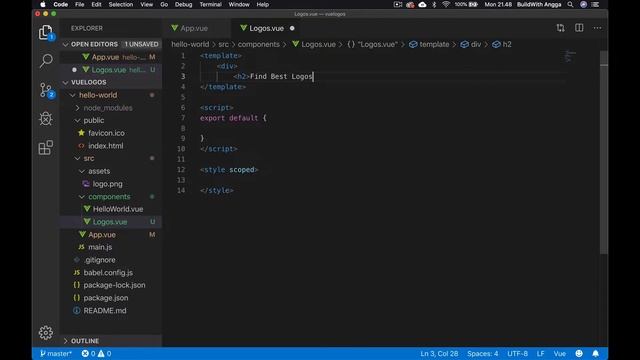Viewport: 640px width, 360px height.
Task: Open package-lock.json in explorer tree
Action: [114, 285]
